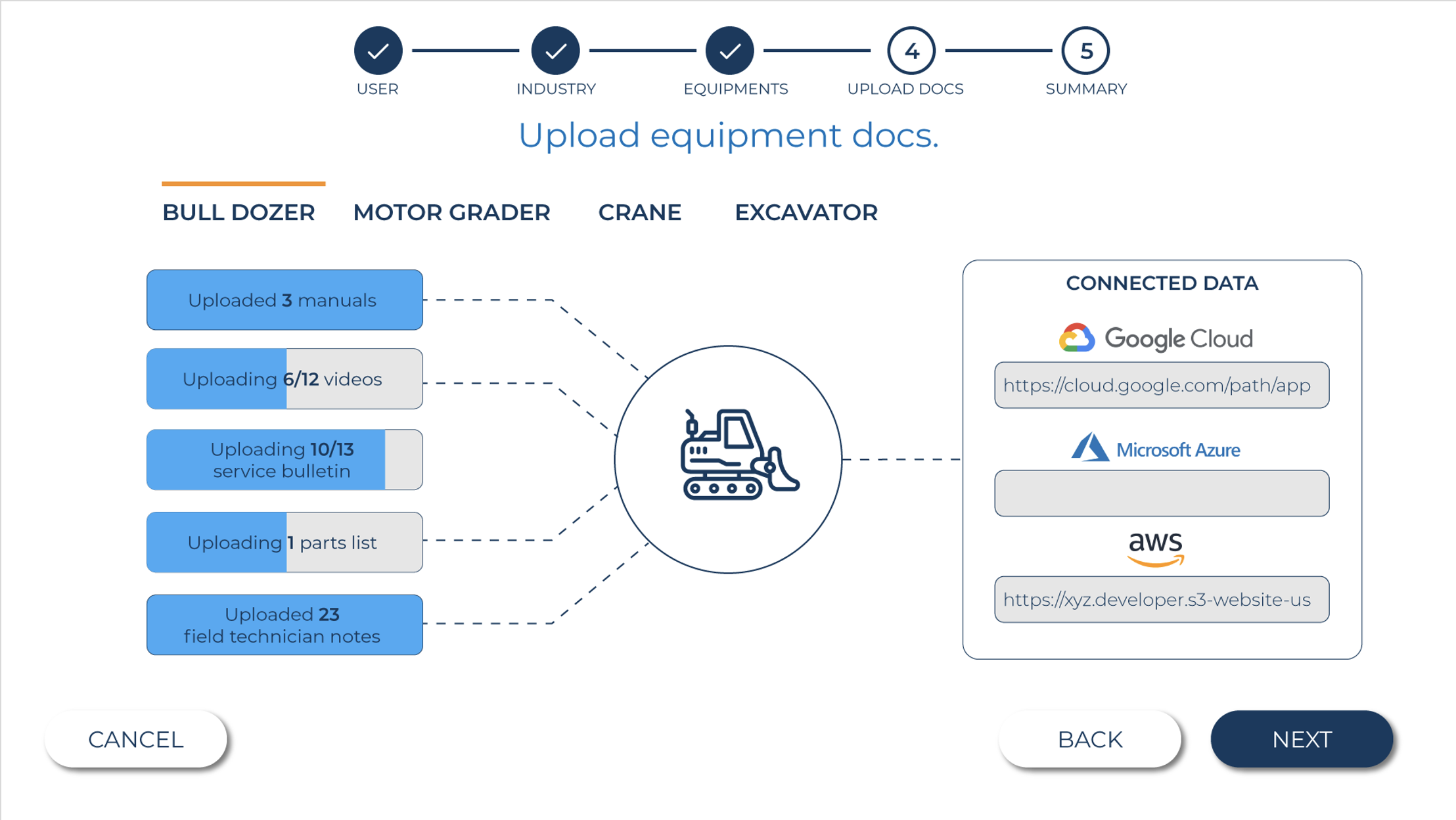
Task: Switch to the MOTOR GRADER tab
Action: tap(451, 212)
